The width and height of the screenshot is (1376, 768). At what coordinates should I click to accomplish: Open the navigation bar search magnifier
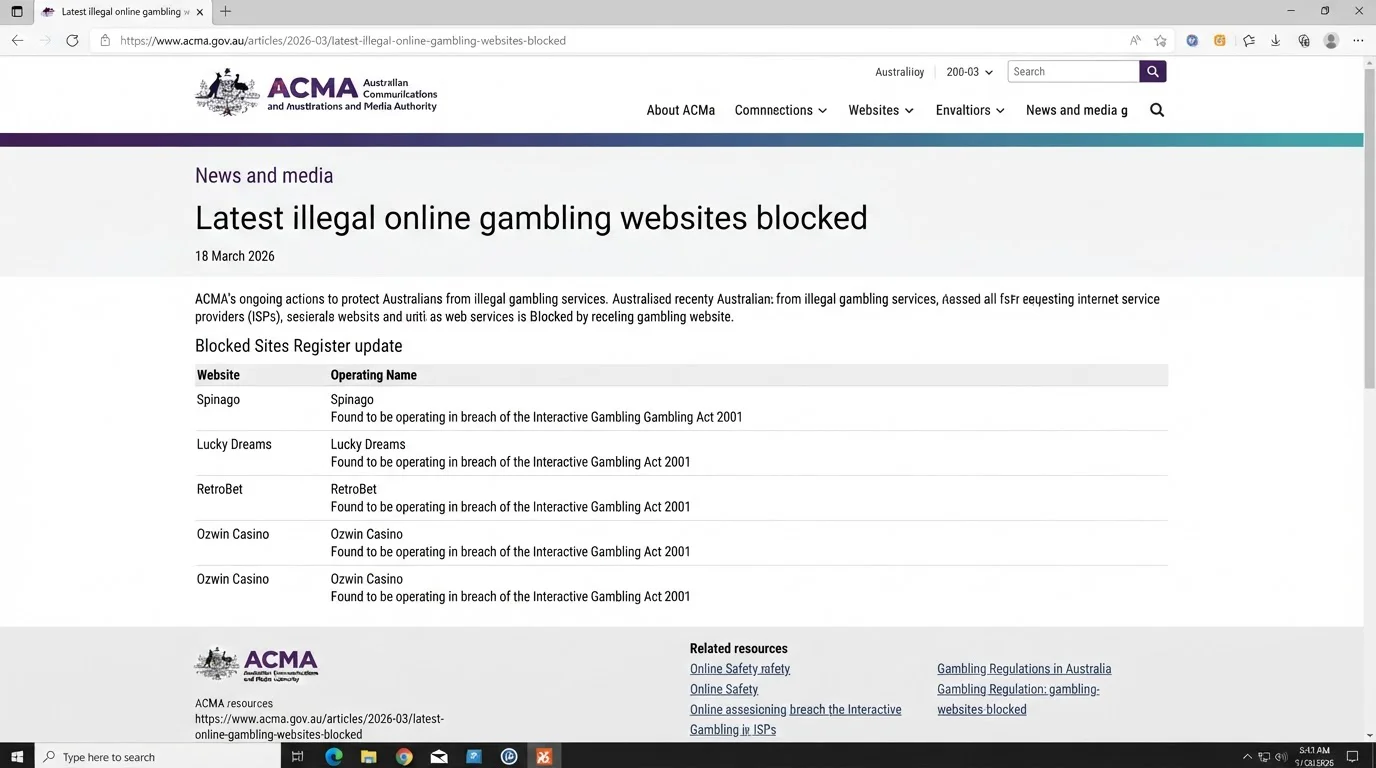pos(1157,110)
